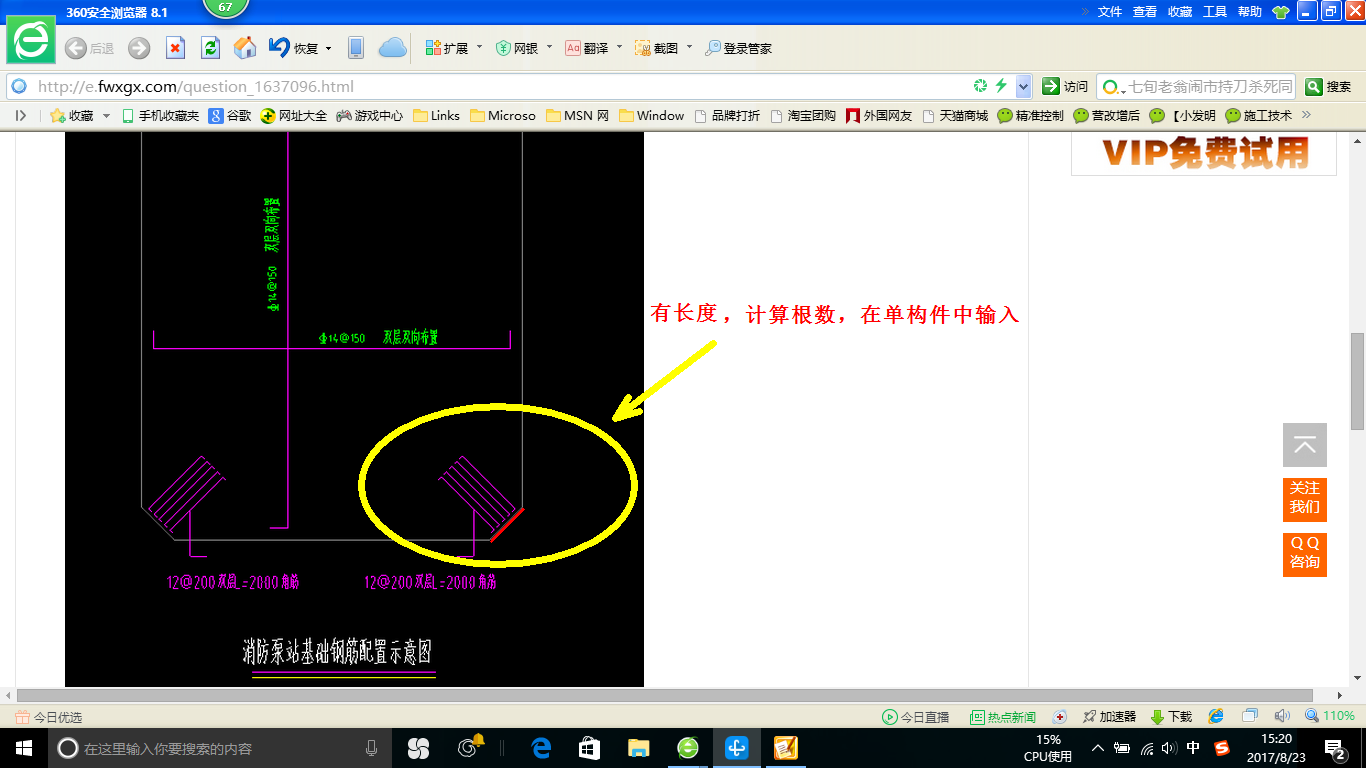Click the 关注我们 orange button
This screenshot has height=768, width=1366.
coord(1305,499)
